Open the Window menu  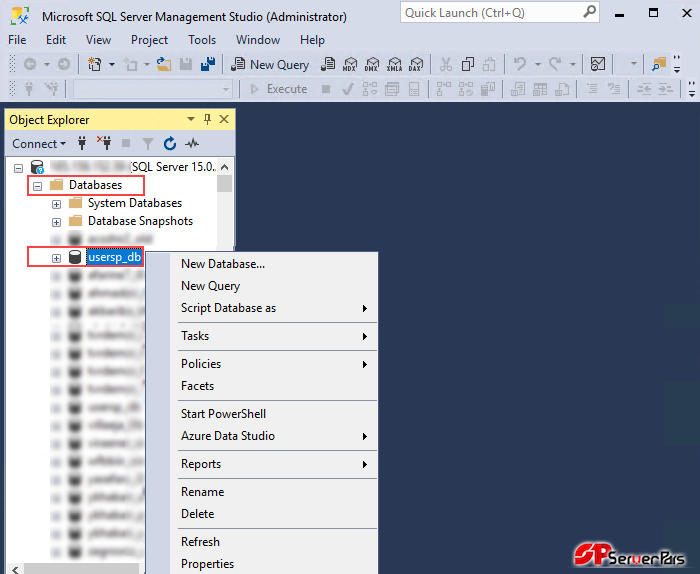click(x=258, y=40)
